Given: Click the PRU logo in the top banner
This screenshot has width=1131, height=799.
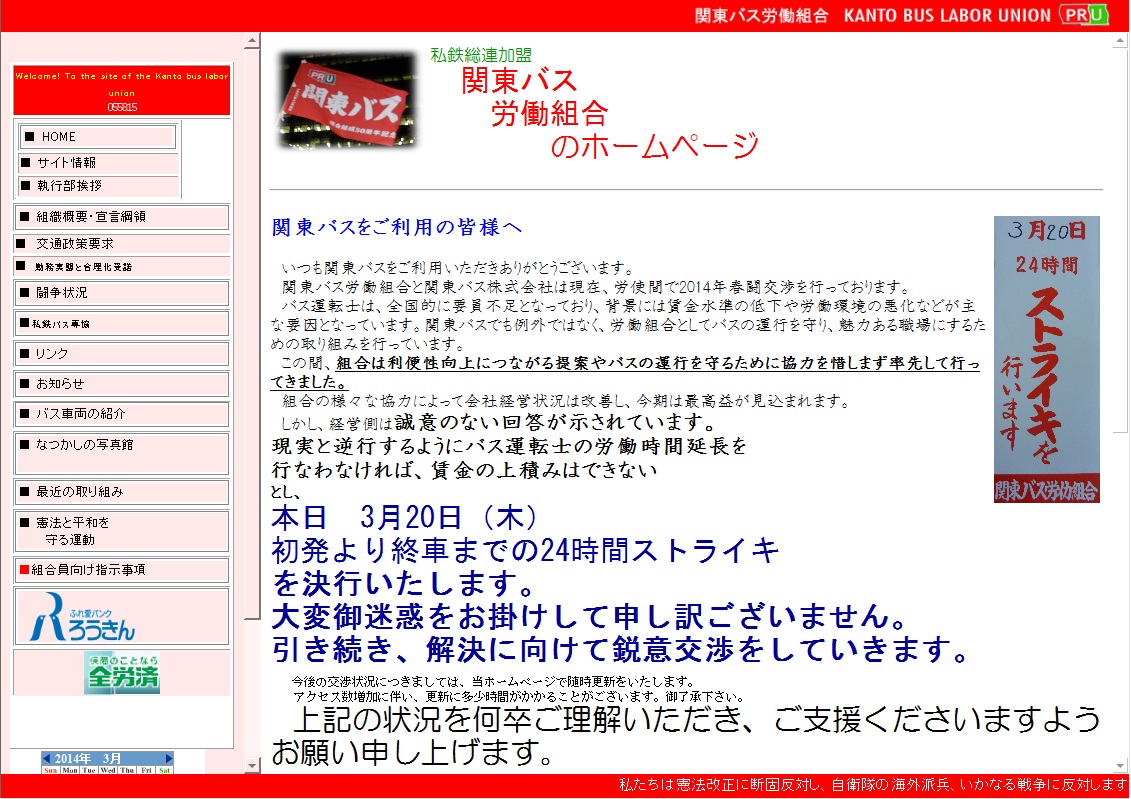Looking at the screenshot, I should coord(1084,15).
